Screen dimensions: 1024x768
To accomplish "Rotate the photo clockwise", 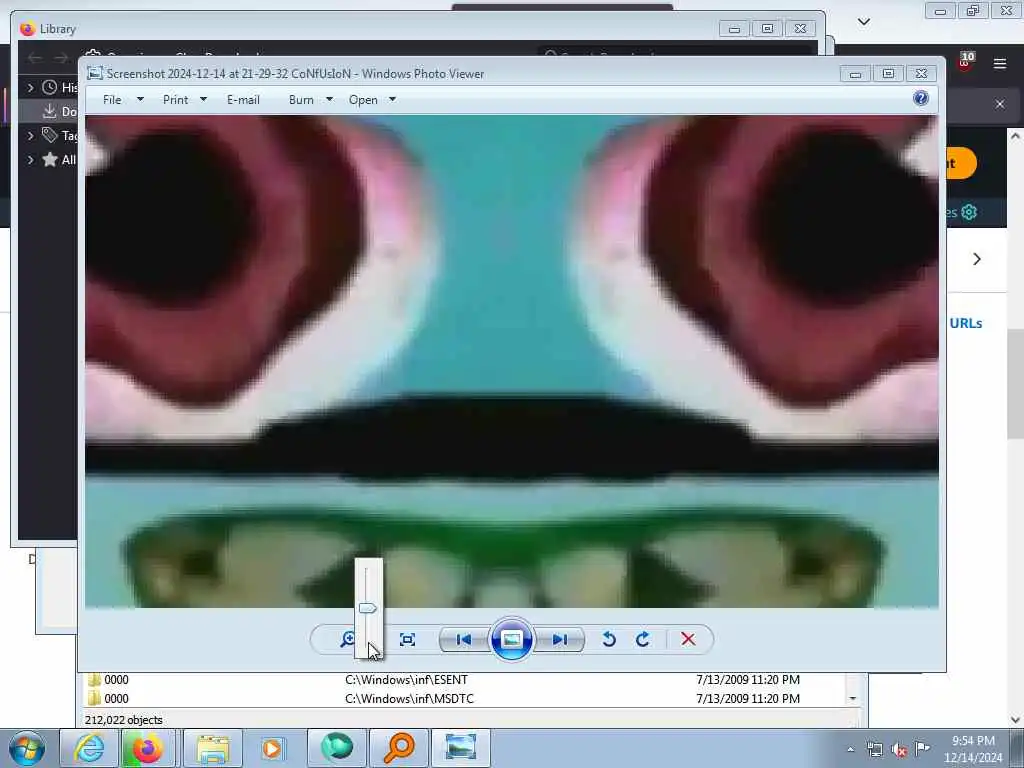I will coord(643,639).
